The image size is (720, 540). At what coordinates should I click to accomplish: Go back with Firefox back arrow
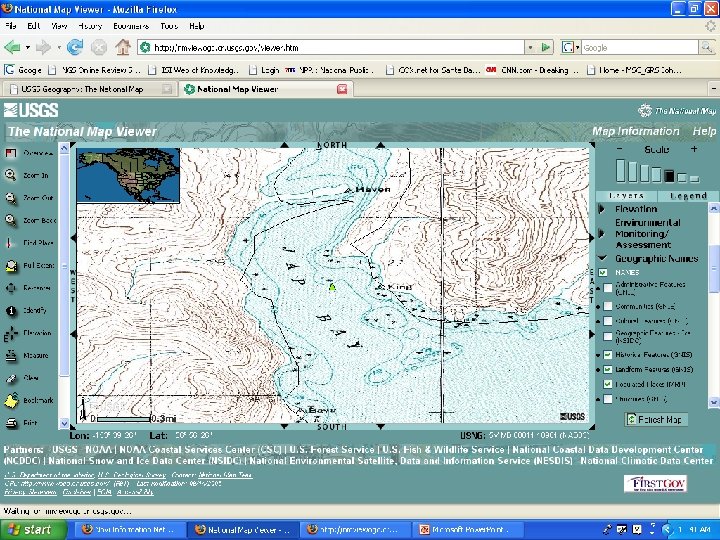point(12,47)
